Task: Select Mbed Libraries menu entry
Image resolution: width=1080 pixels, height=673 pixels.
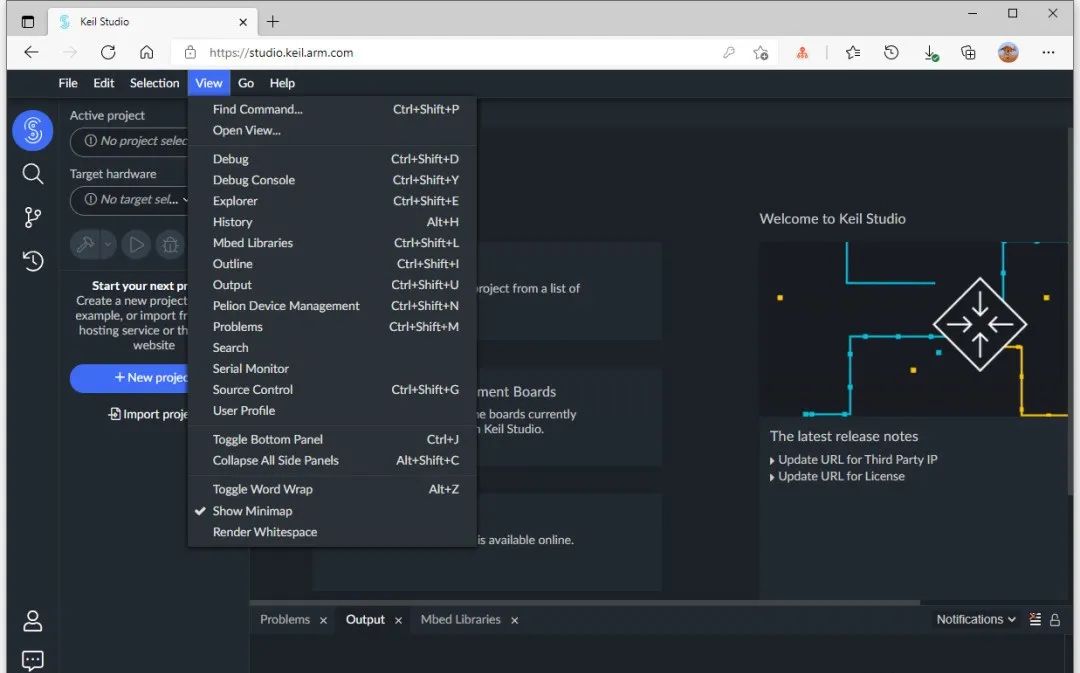Action: point(332,243)
